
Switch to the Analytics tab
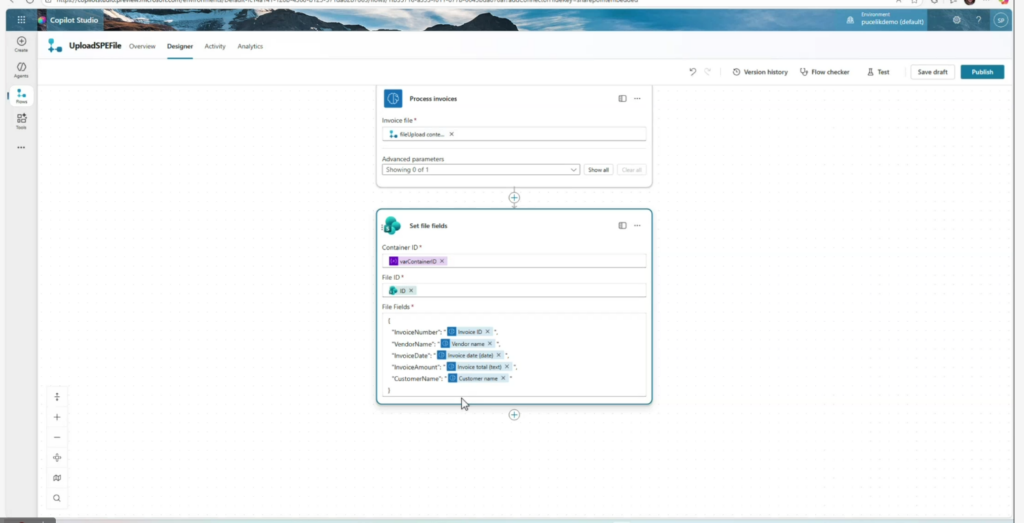click(x=250, y=46)
